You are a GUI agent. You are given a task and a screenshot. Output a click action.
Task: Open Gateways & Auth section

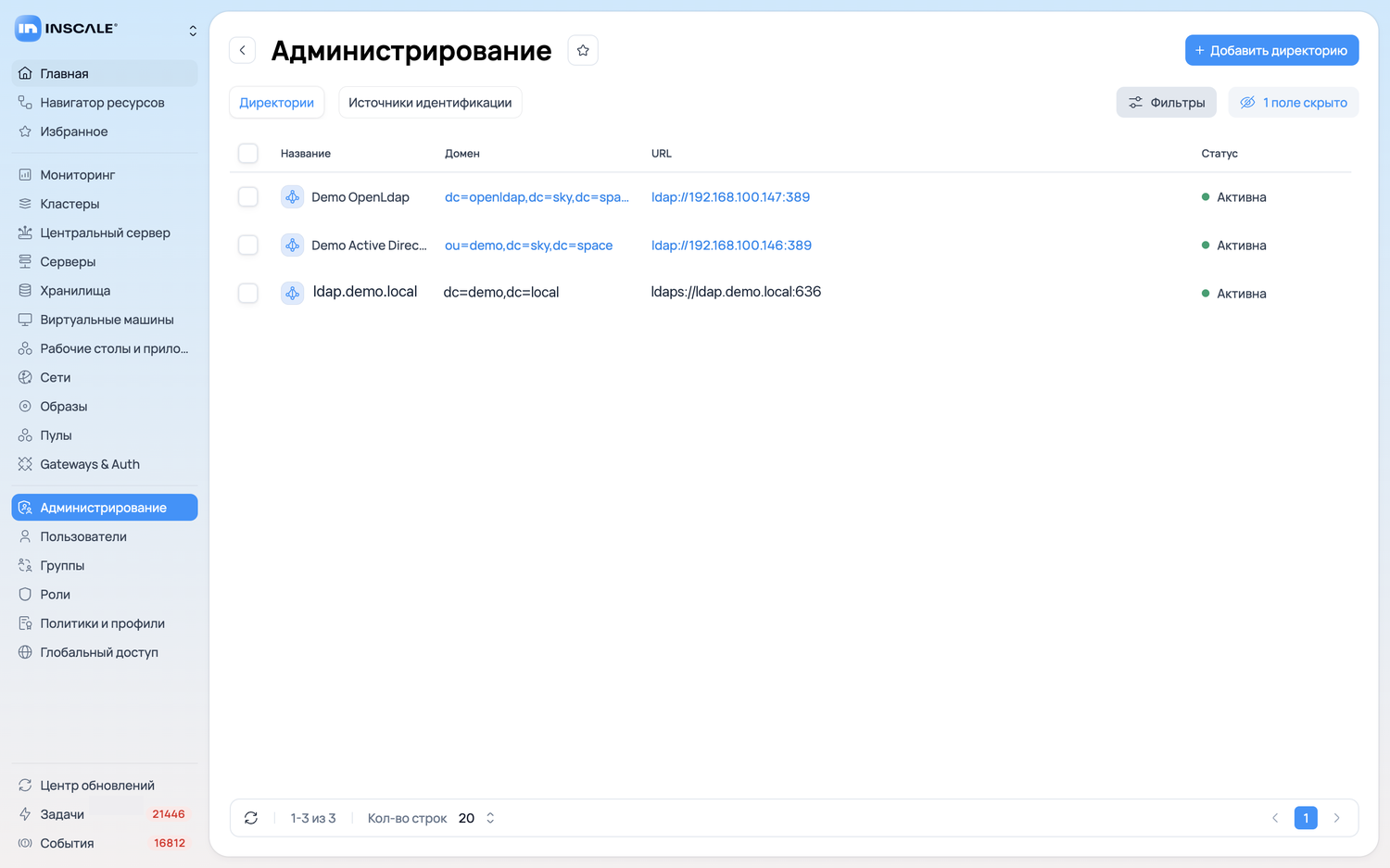[x=105, y=464]
